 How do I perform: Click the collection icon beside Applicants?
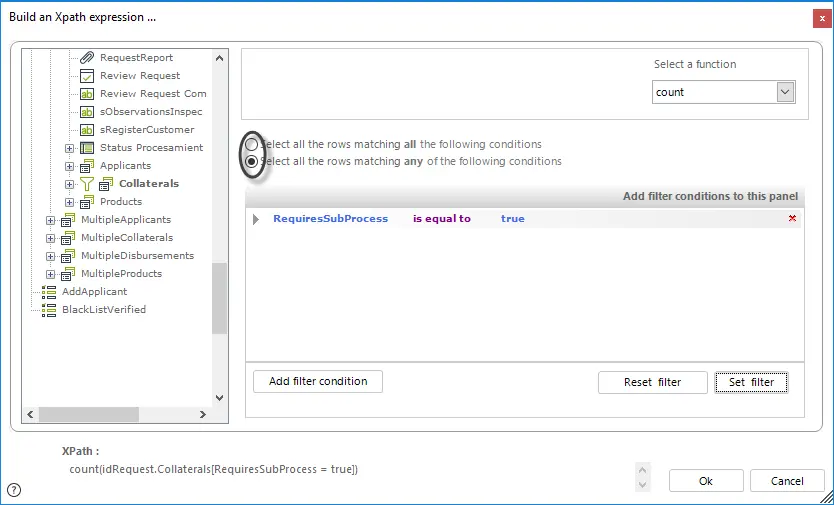coord(87,165)
